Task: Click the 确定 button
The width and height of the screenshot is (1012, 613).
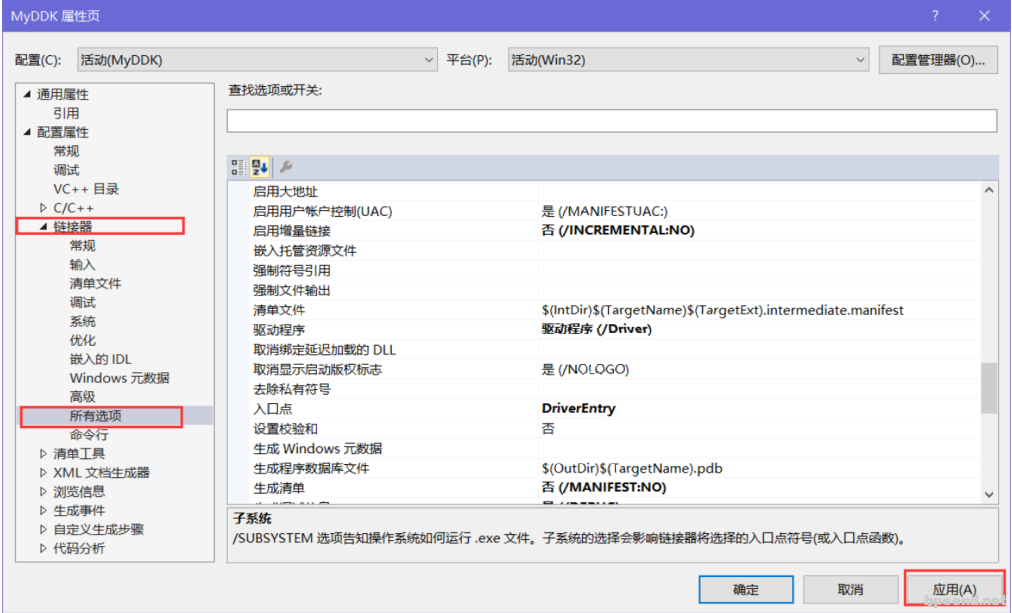Action: point(746,589)
